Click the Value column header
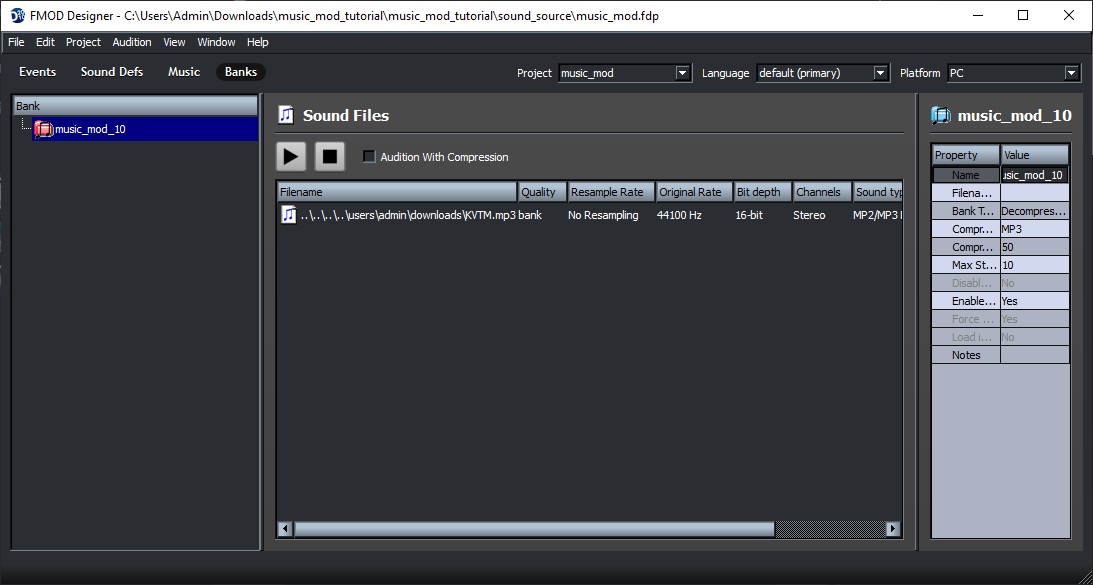This screenshot has width=1093, height=585. [x=1034, y=155]
